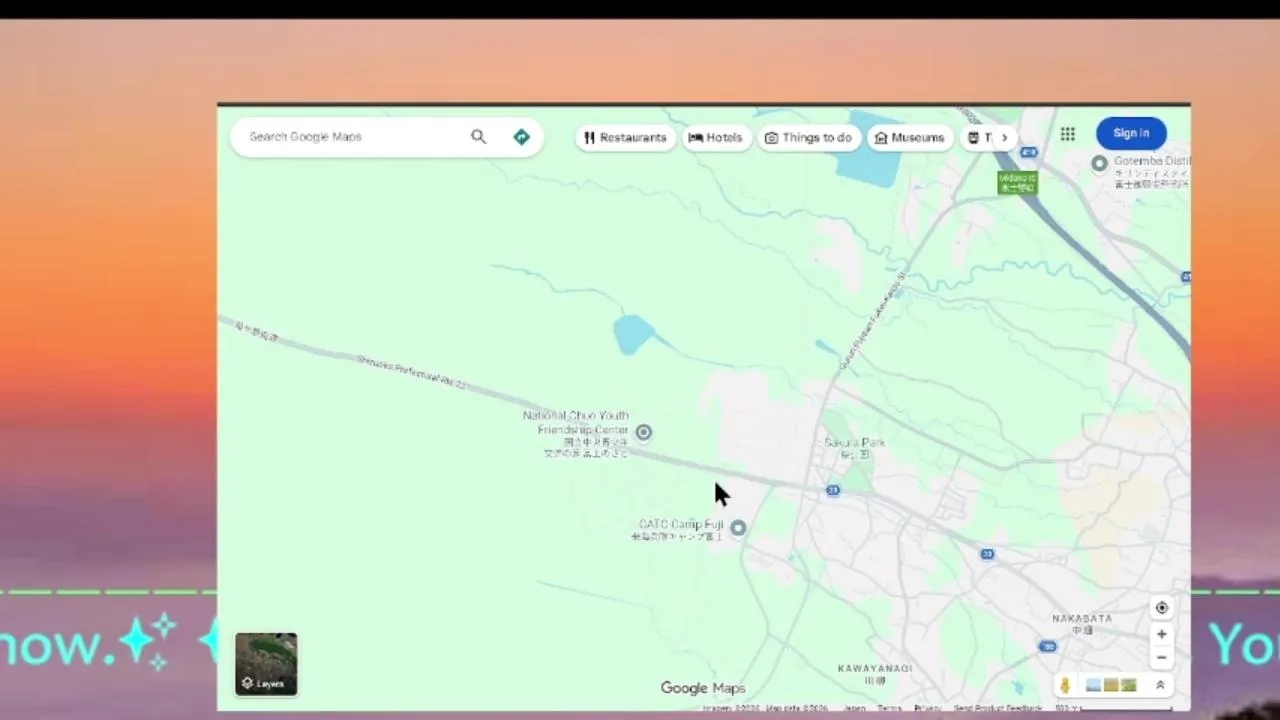Image resolution: width=1280 pixels, height=720 pixels.
Task: Filter map by Restaurants
Action: coord(626,138)
